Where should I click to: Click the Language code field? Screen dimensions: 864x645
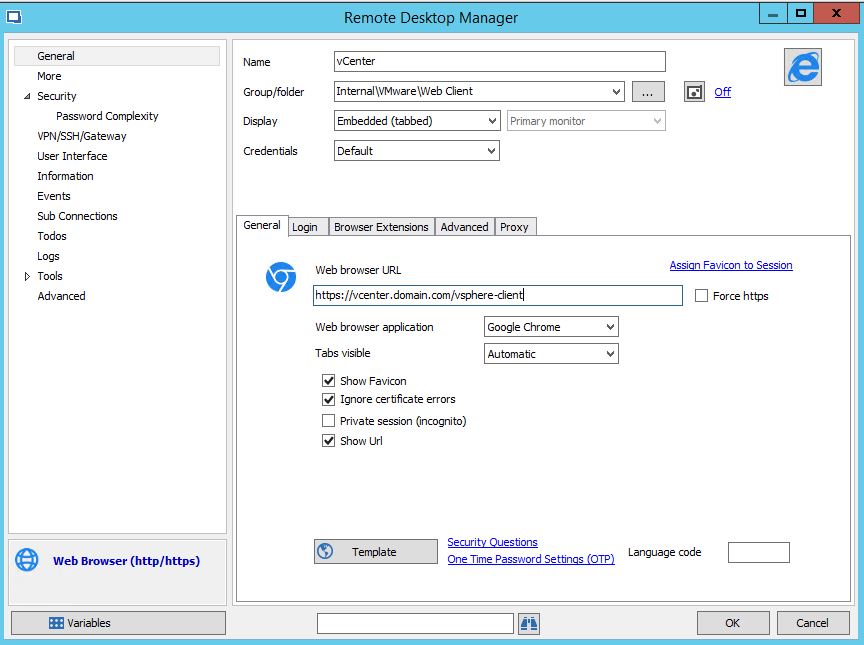tap(759, 552)
